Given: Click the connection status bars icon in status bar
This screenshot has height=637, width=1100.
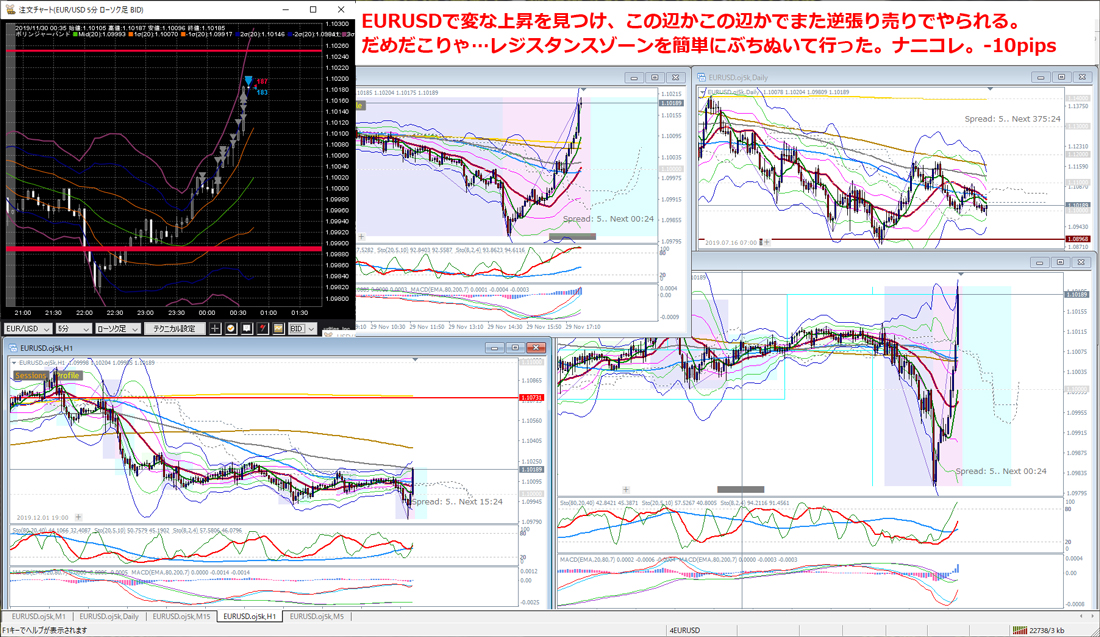Looking at the screenshot, I should point(1019,630).
